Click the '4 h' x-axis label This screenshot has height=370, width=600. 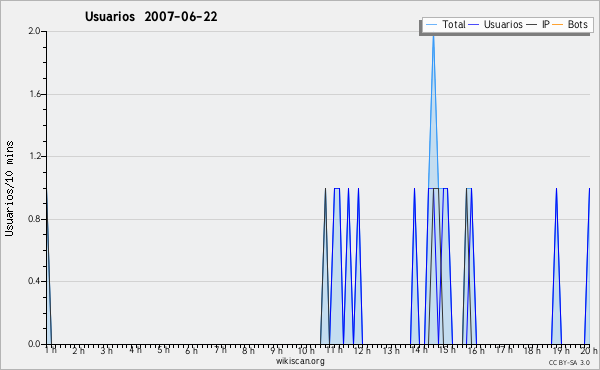tap(135, 350)
